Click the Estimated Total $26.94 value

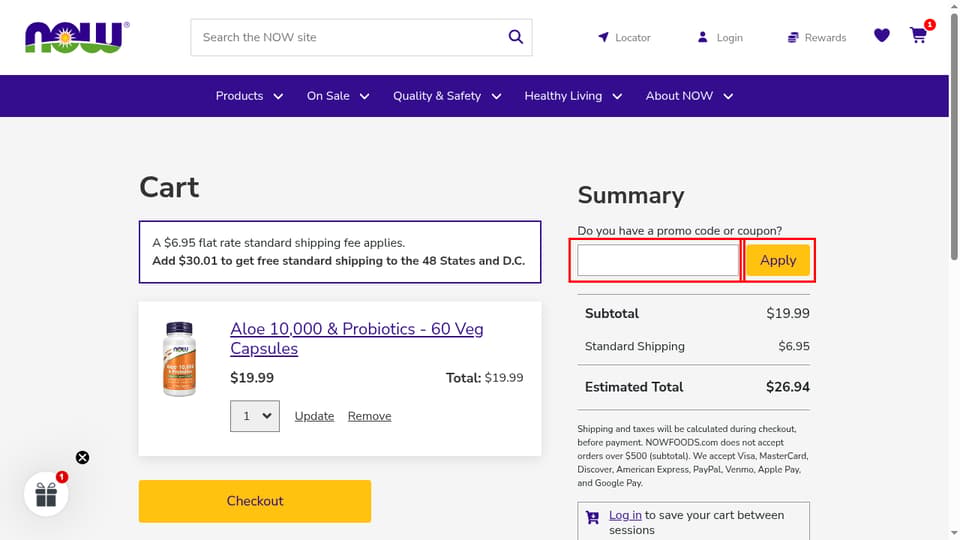(787, 387)
